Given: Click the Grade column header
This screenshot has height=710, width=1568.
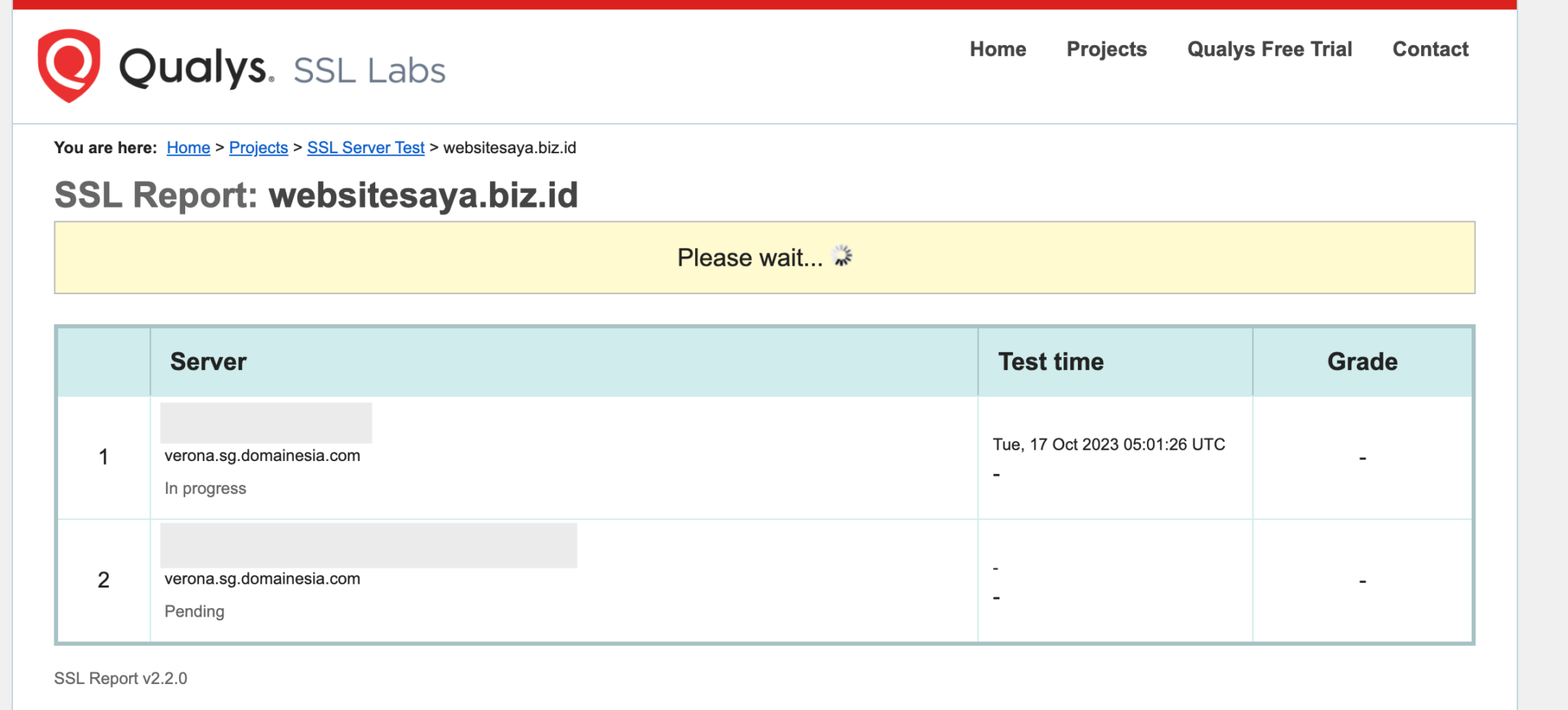Looking at the screenshot, I should (1362, 362).
